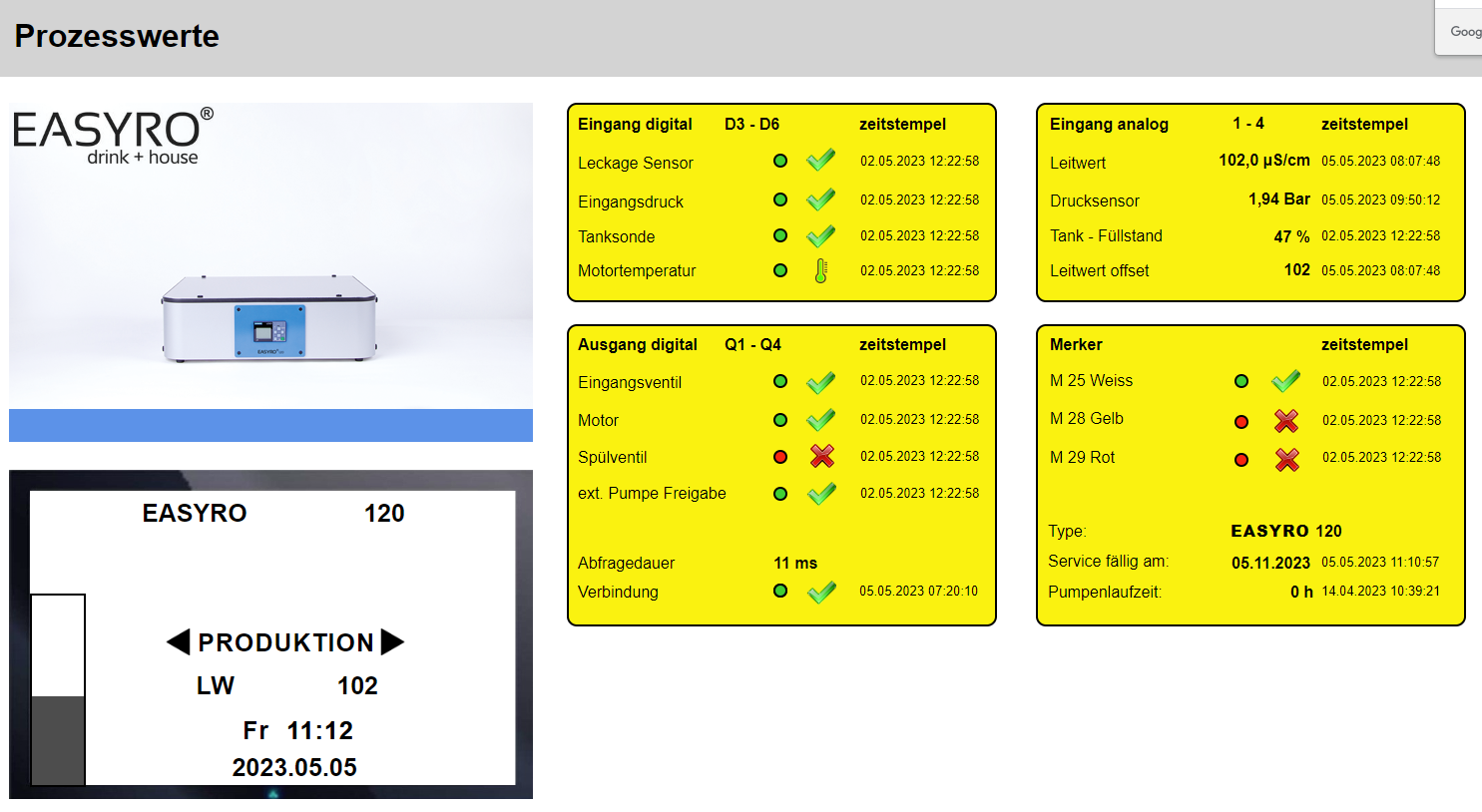
Task: Click the service timestamp 05.05.2023 11:10:57
Action: pyautogui.click(x=1381, y=562)
